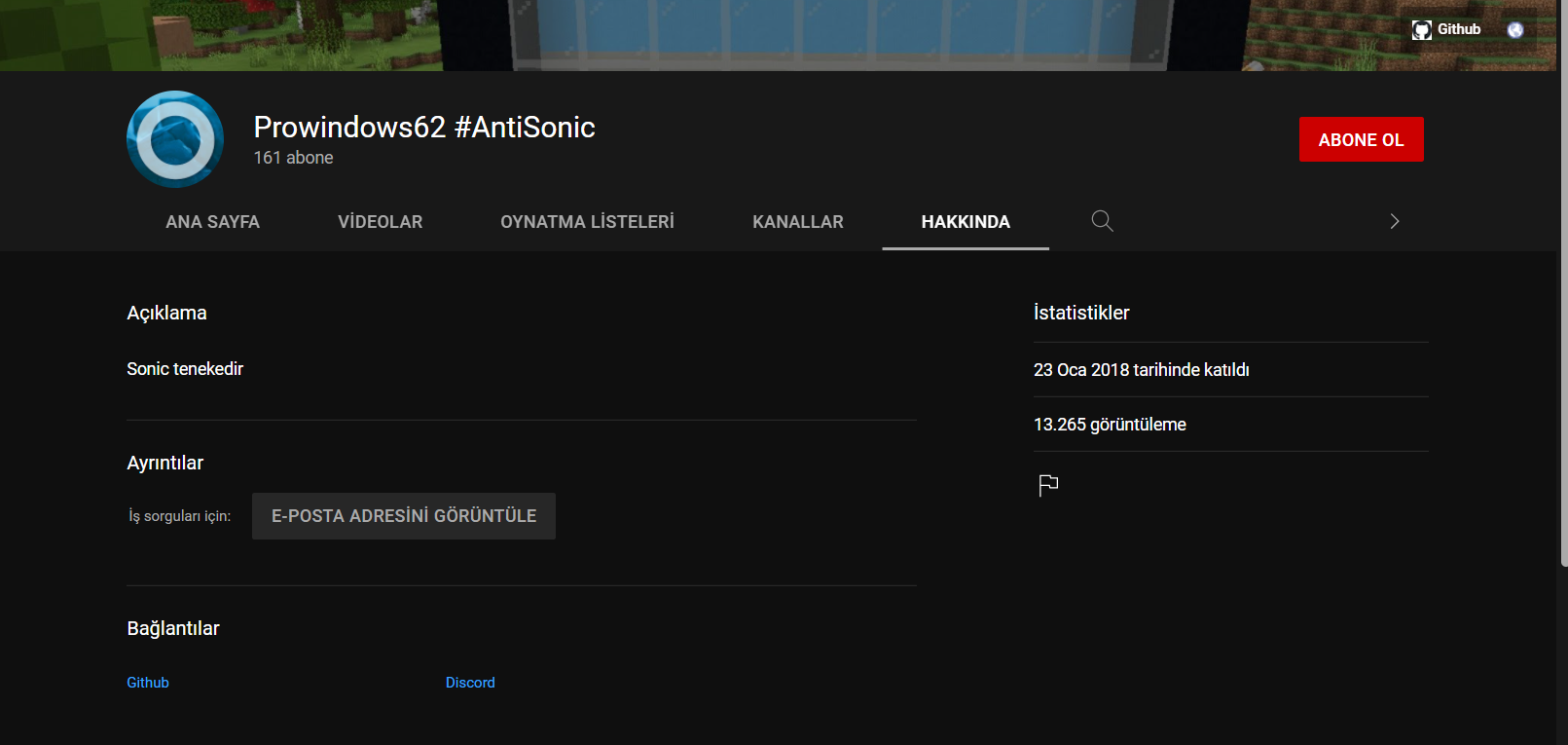Click the channel search magnifier icon
Image resolution: width=1568 pixels, height=745 pixels.
click(1102, 221)
